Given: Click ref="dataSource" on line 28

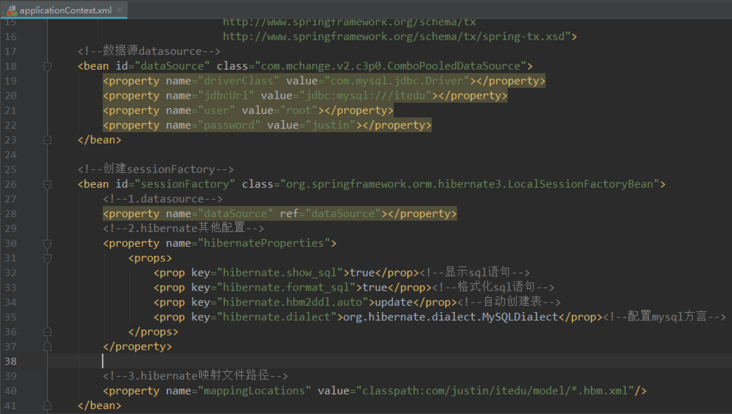Looking at the screenshot, I should (x=331, y=214).
